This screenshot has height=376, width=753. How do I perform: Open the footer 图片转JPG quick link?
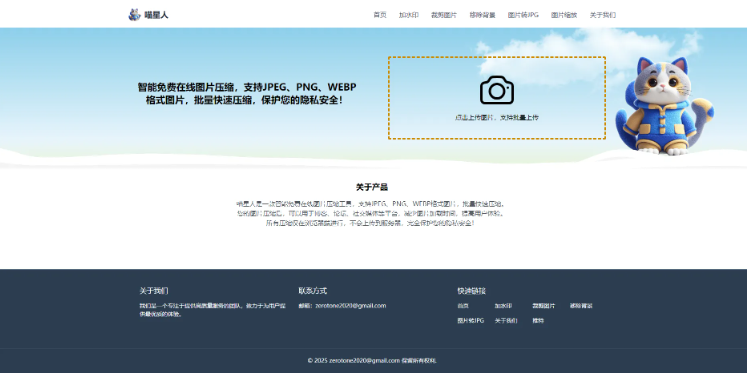(471, 320)
